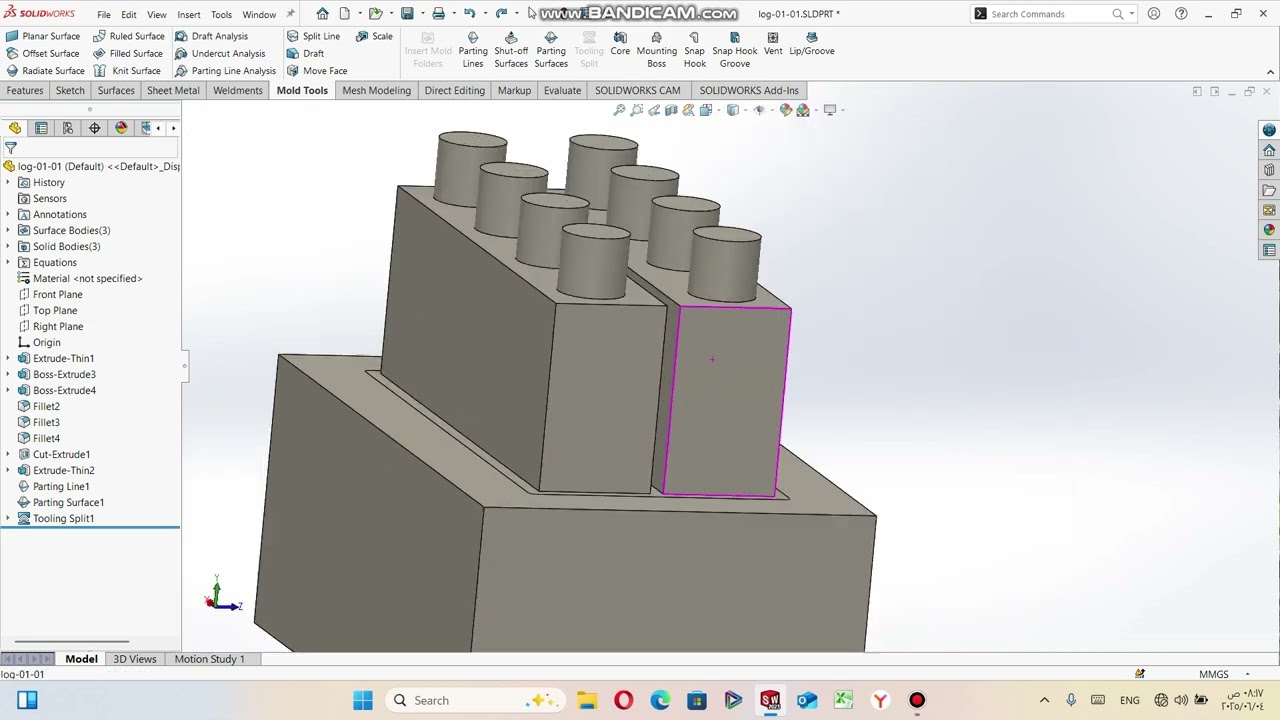Select the Offset Surface tool
The height and width of the screenshot is (720, 1280).
[x=43, y=53]
